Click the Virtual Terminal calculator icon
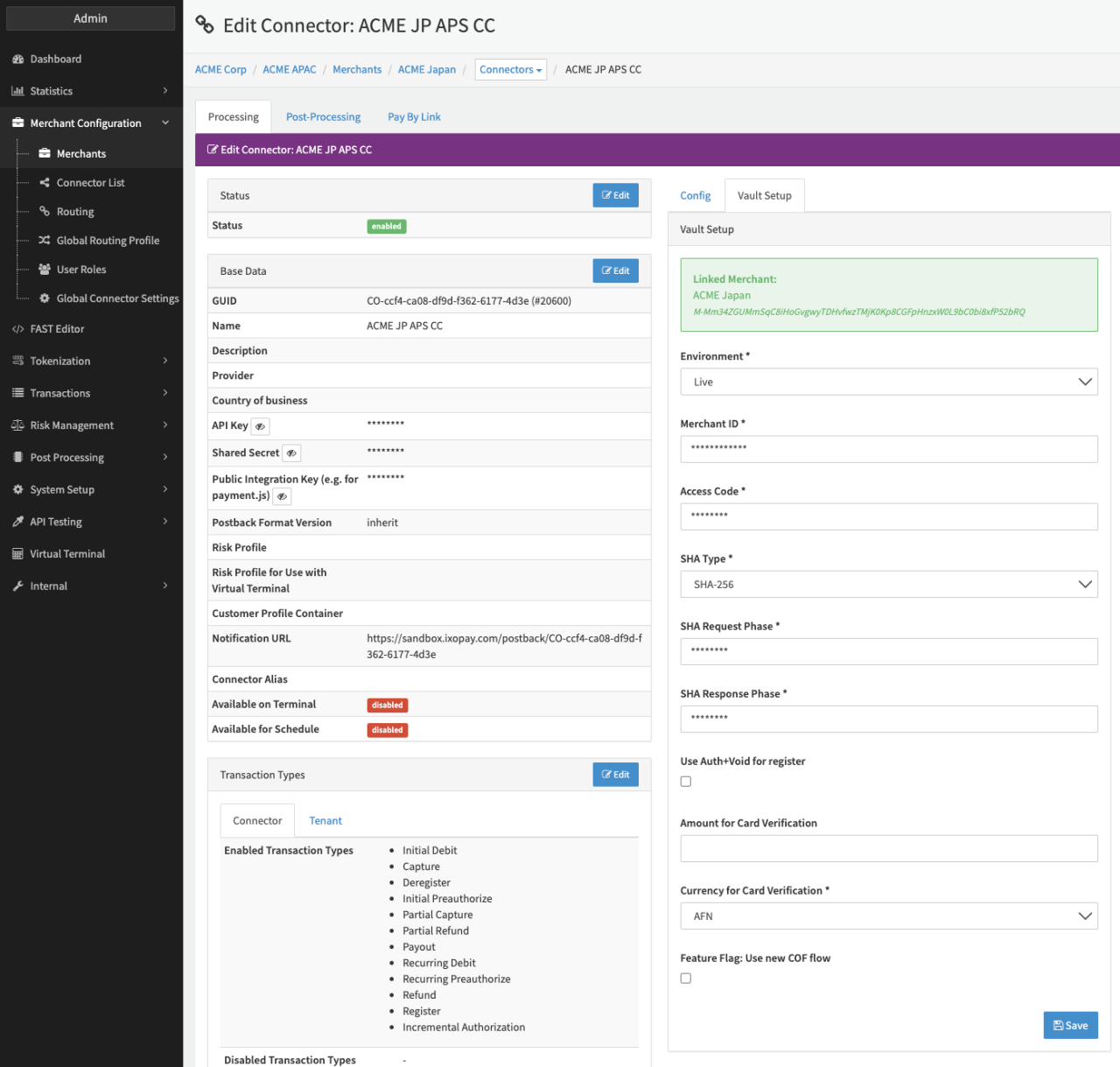The width and height of the screenshot is (1120, 1067). click(x=17, y=554)
